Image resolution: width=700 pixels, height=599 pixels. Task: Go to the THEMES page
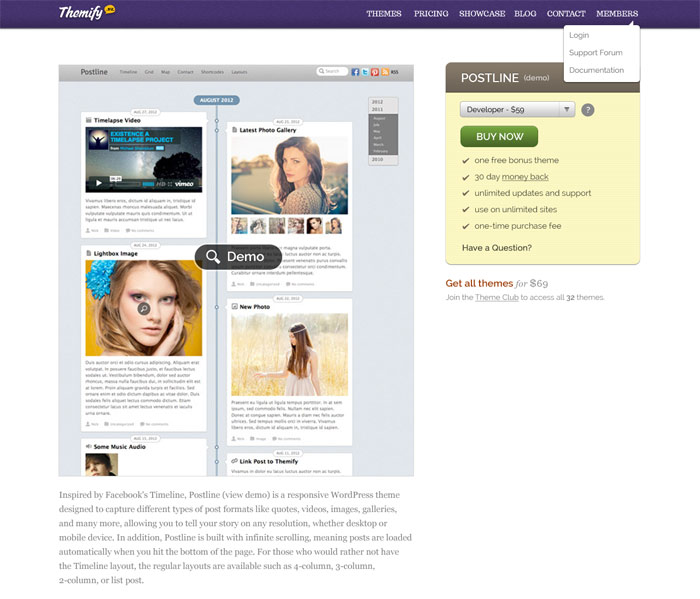pyautogui.click(x=384, y=14)
